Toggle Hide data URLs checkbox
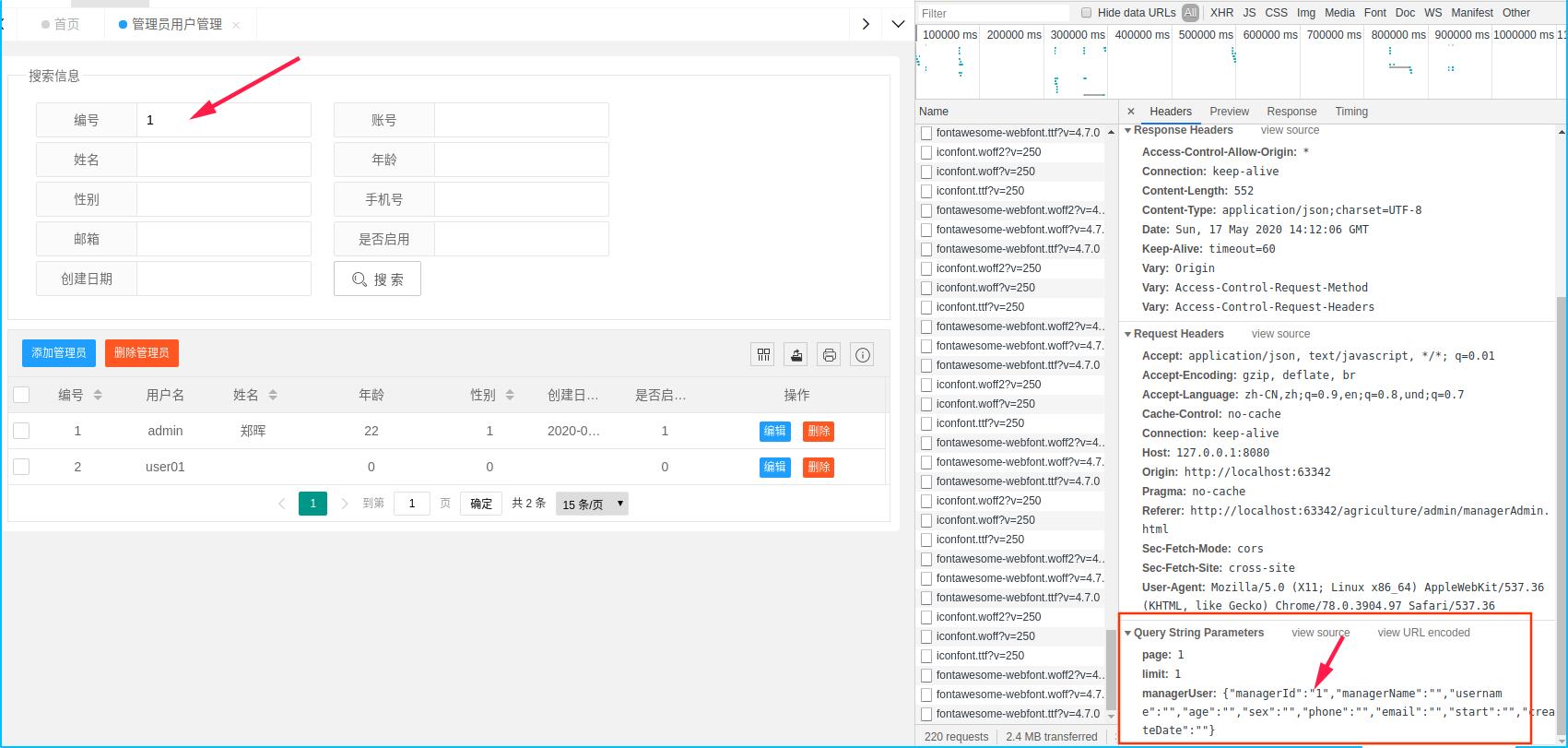 (x=1086, y=13)
